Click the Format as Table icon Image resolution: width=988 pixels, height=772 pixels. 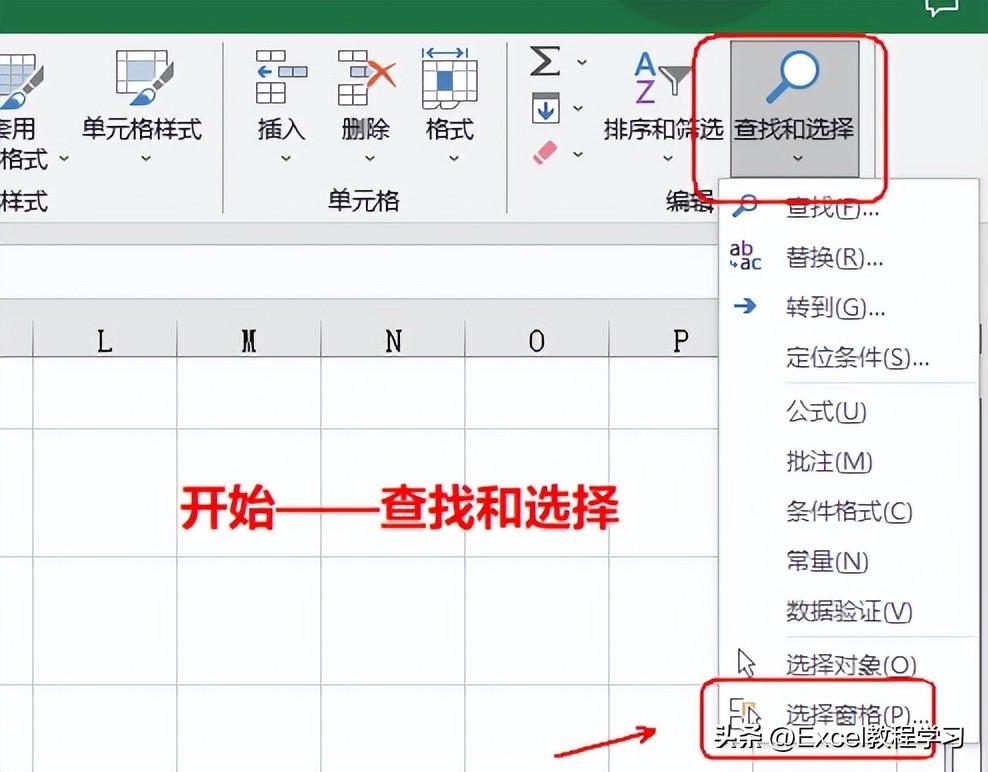20,81
